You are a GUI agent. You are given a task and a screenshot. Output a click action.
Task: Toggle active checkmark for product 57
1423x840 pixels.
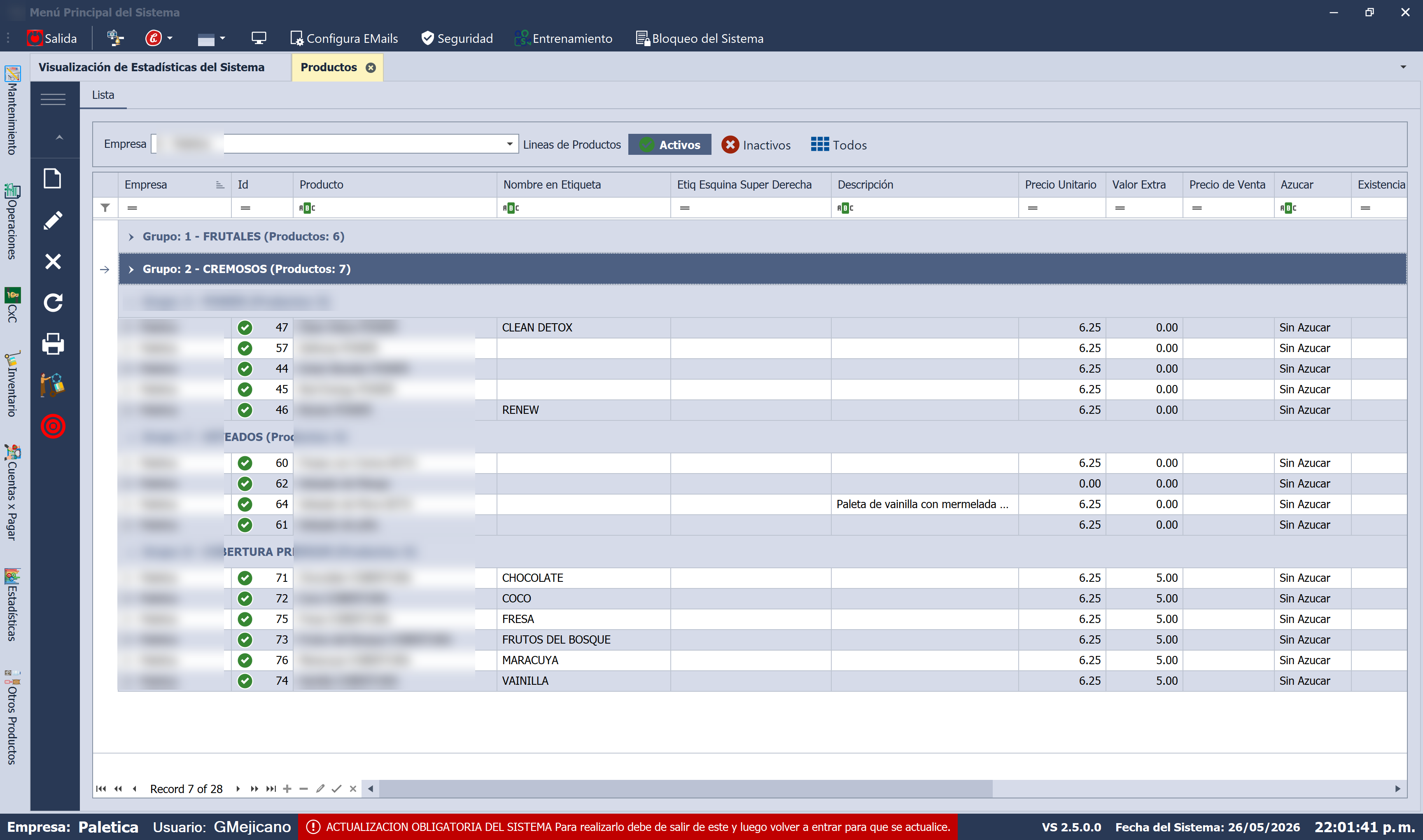(245, 348)
